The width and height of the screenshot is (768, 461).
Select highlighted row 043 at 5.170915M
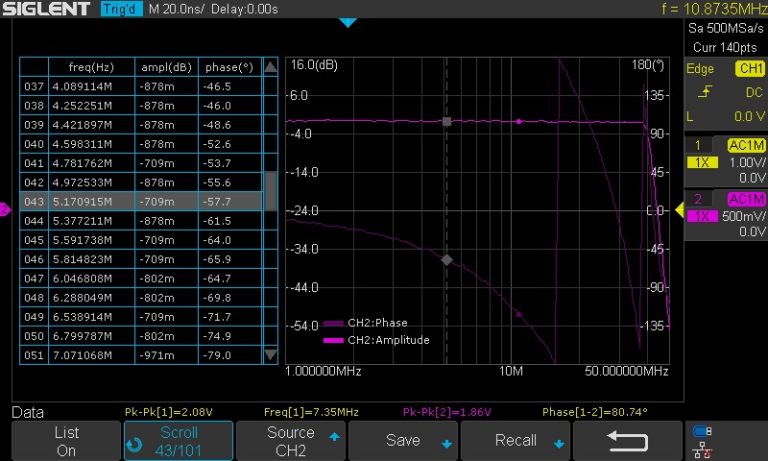(140, 202)
